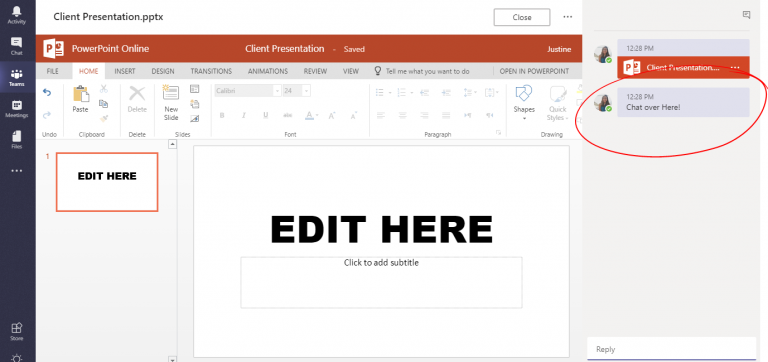Click the Format Painter brush icon
Viewport: 768px width, 362px height.
(103, 118)
